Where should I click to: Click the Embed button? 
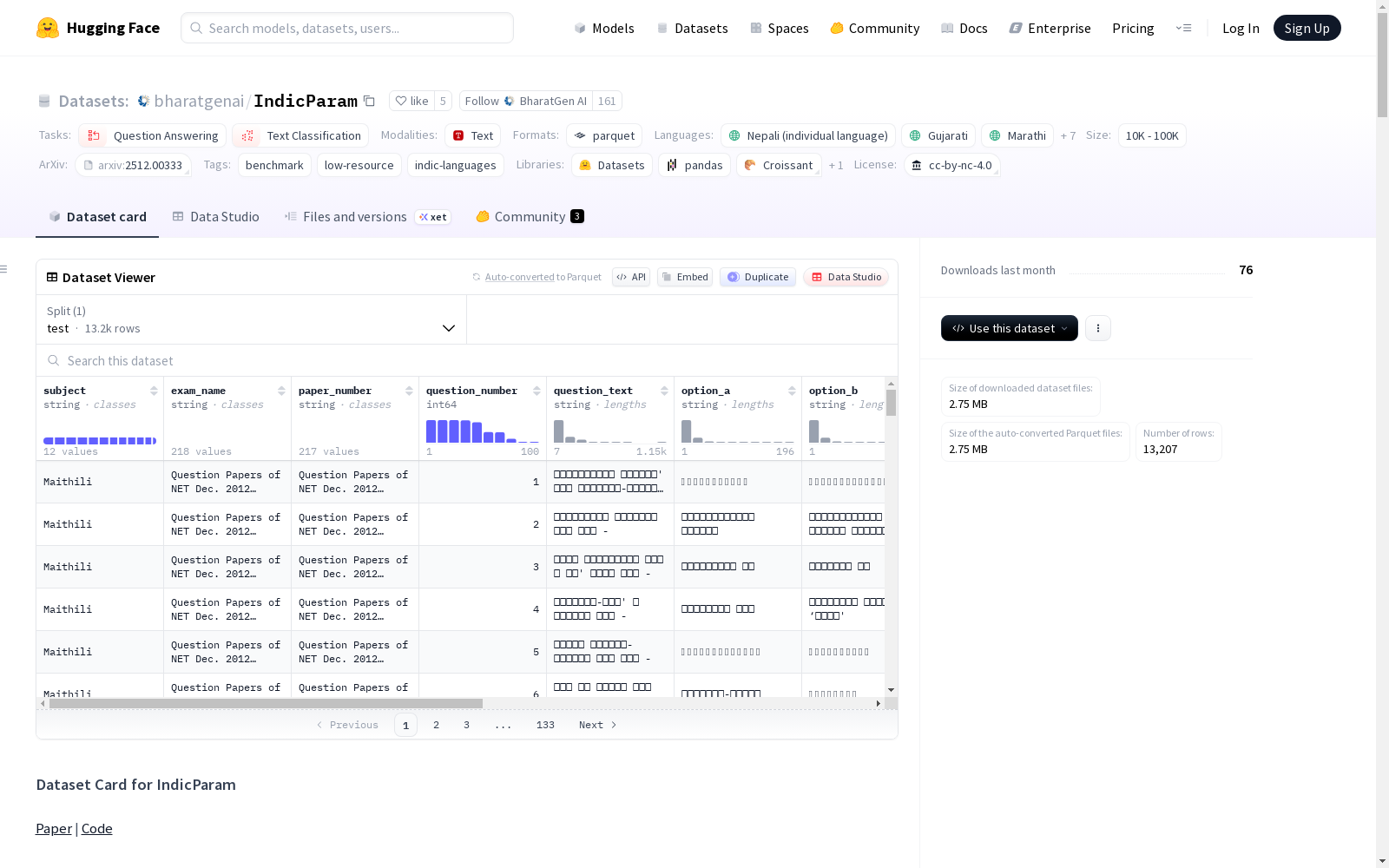pyautogui.click(x=685, y=277)
